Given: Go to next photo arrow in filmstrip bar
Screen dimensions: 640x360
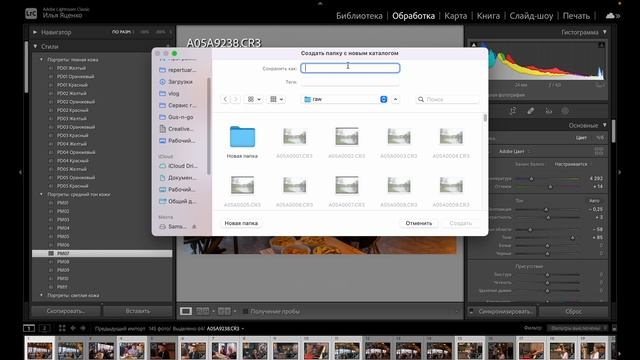Looking at the screenshot, I should tap(83, 328).
